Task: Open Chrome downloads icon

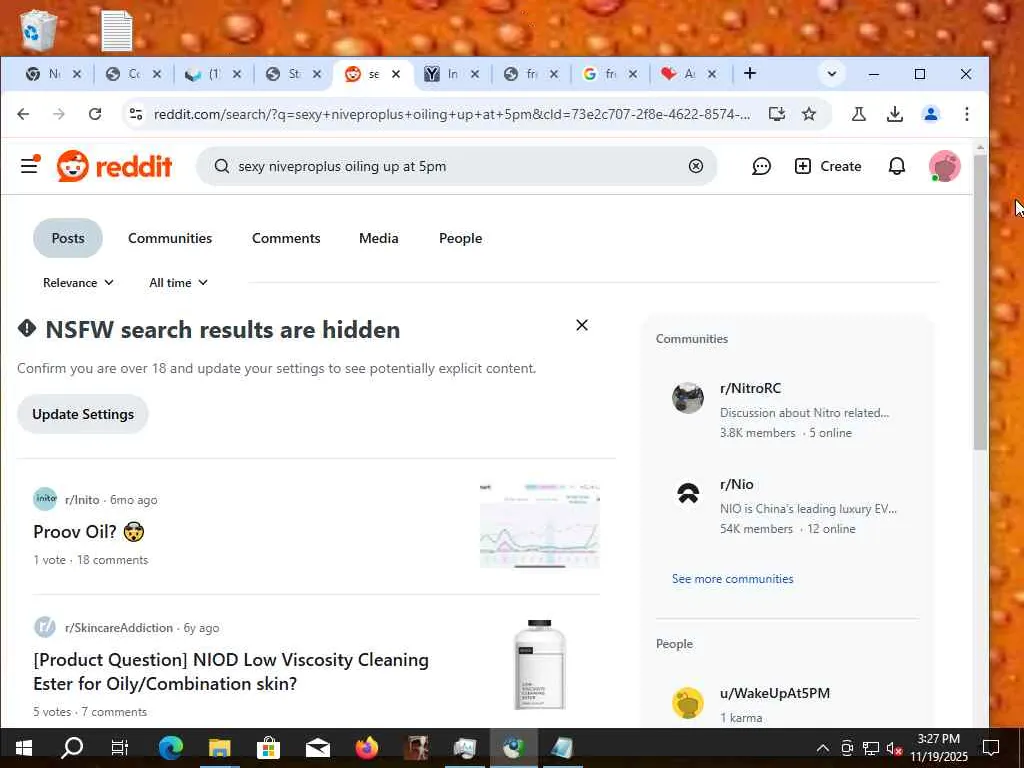Action: tap(895, 114)
